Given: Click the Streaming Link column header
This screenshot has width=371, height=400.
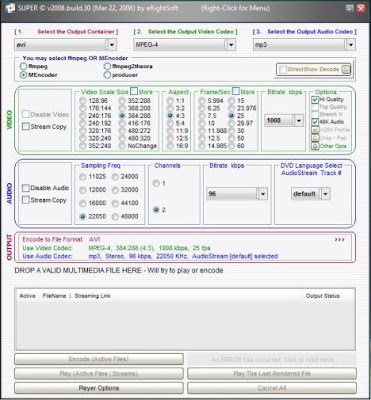Looking at the screenshot, I should (93, 296).
